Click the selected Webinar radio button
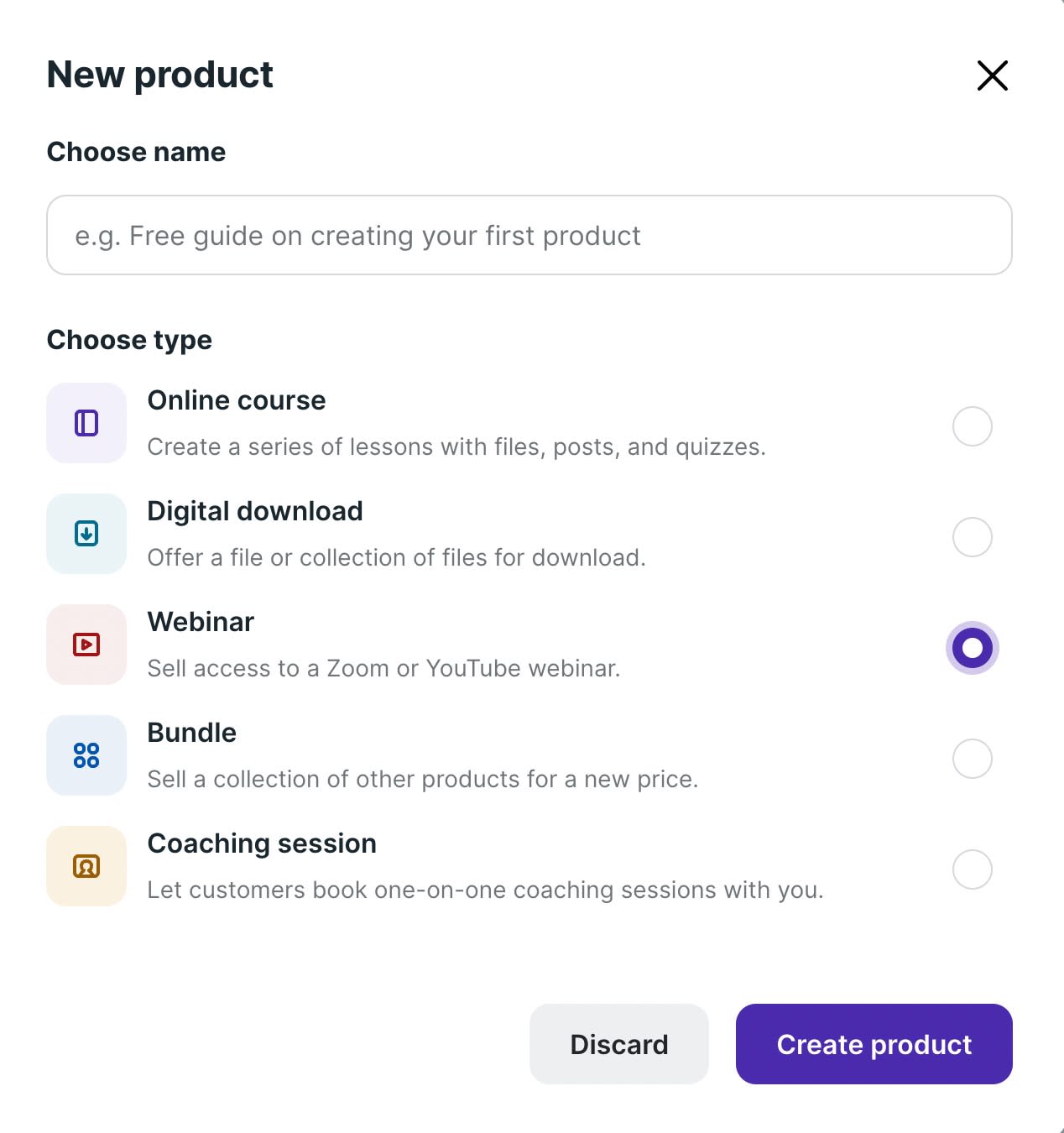Viewport: 1064px width, 1133px height. [972, 648]
